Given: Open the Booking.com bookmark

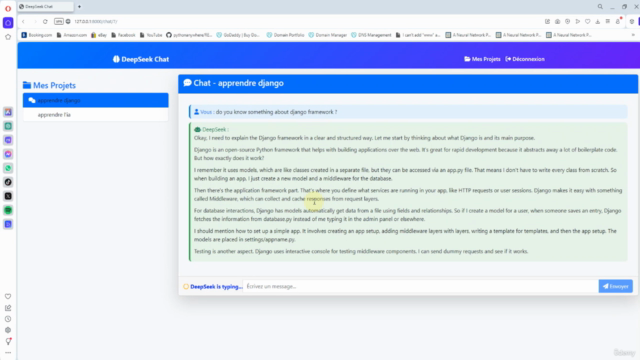Looking at the screenshot, I should point(37,35).
